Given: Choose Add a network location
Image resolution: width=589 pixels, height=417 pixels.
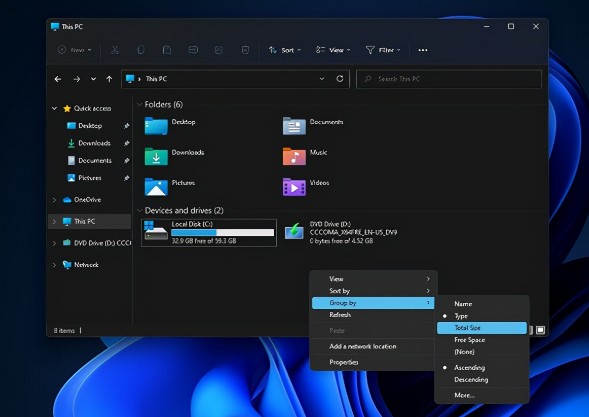Looking at the screenshot, I should click(x=373, y=346).
